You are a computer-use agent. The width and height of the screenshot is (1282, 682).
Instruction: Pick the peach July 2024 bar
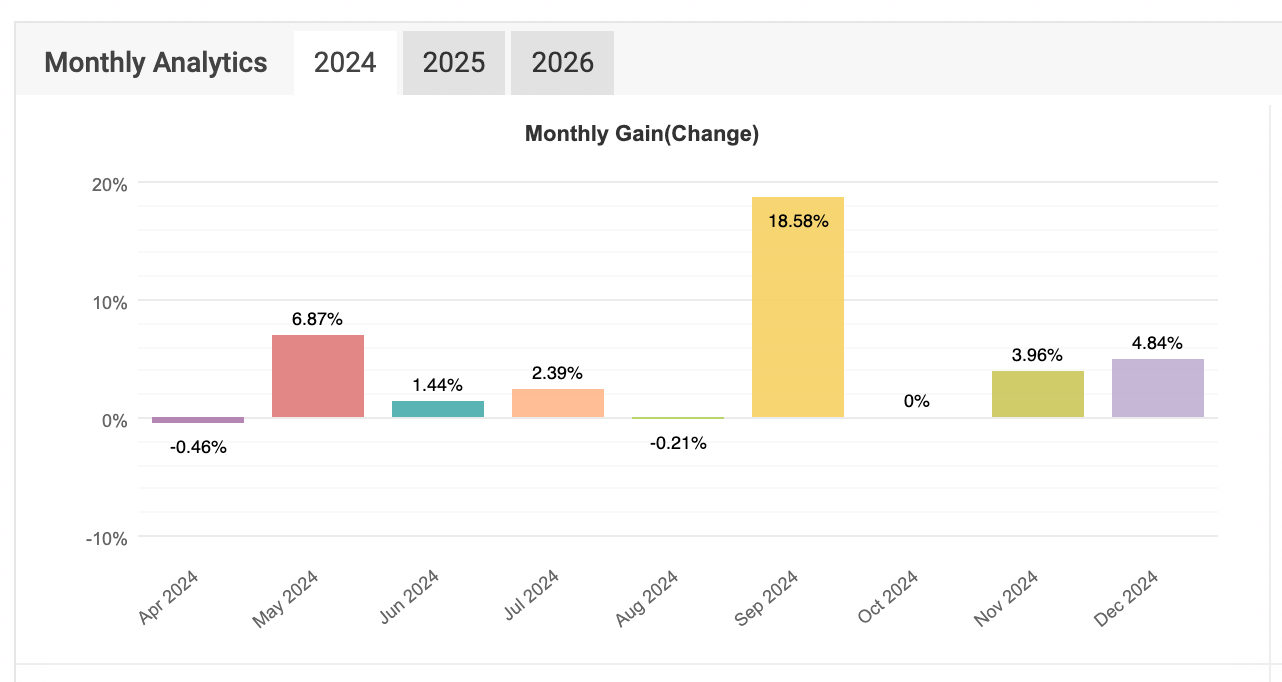(558, 403)
